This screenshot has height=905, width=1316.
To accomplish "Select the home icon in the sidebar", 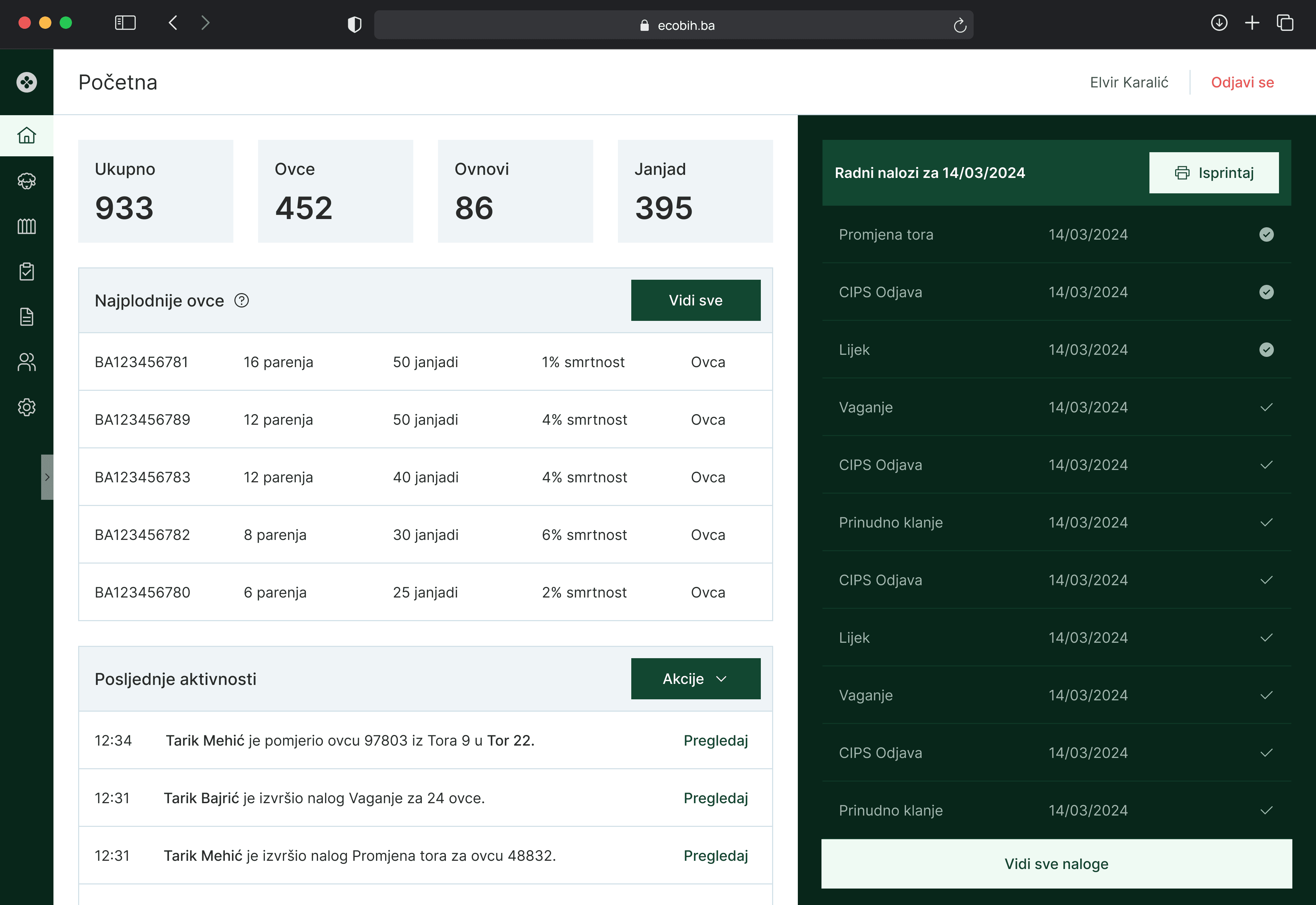I will coord(27,135).
